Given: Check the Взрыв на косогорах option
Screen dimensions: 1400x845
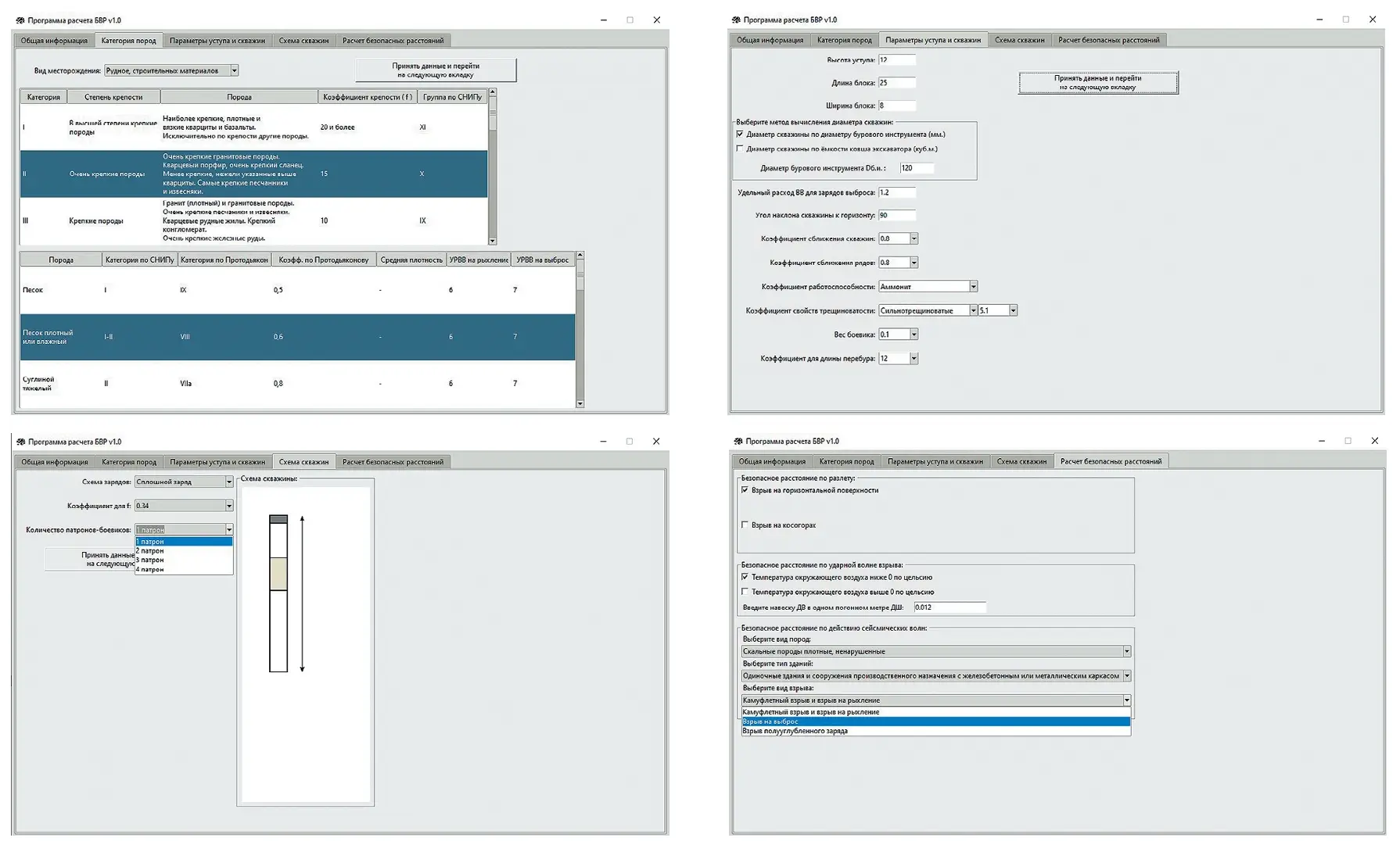Looking at the screenshot, I should tap(745, 525).
